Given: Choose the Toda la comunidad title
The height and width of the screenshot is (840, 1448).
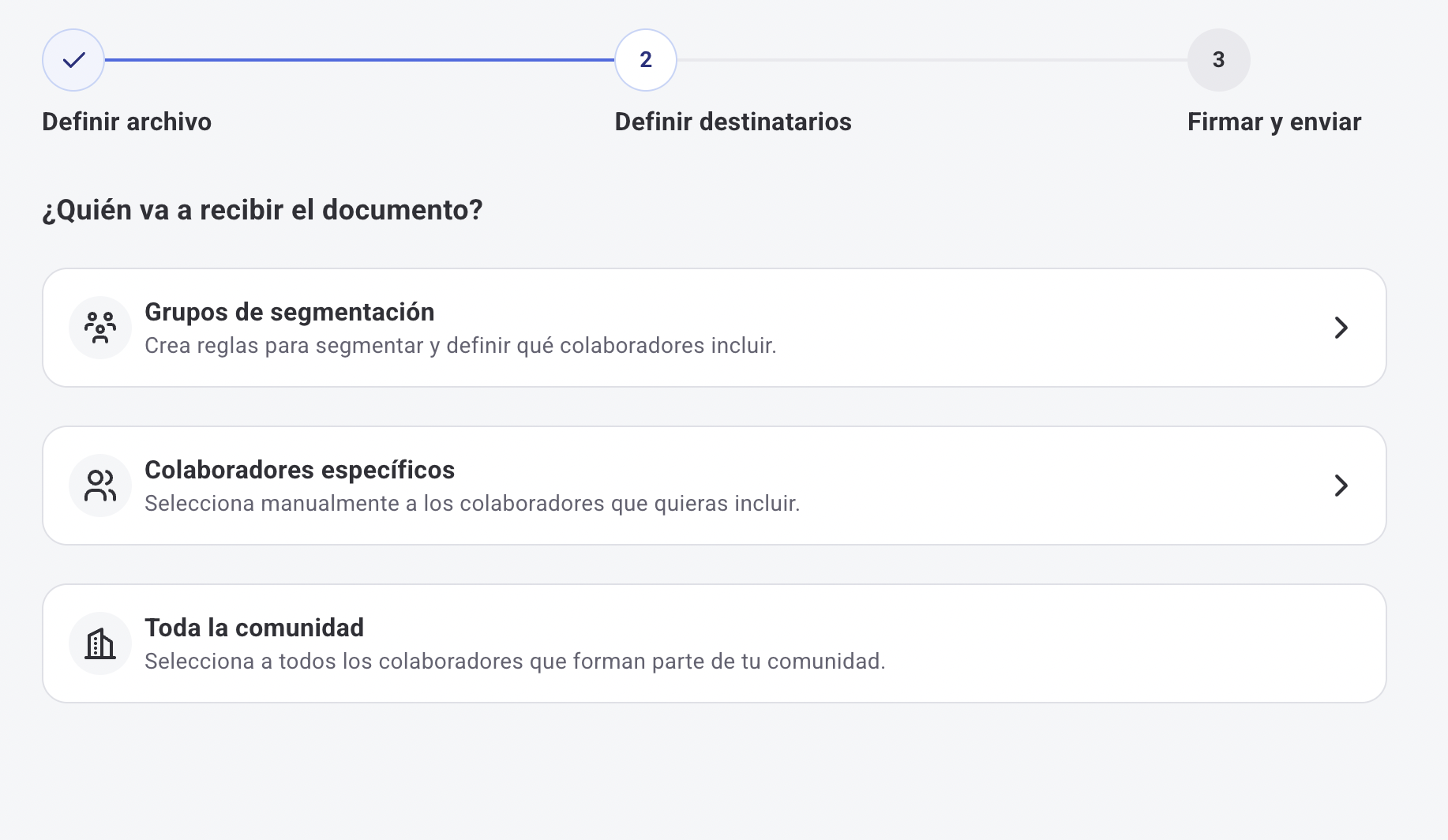Looking at the screenshot, I should (254, 628).
